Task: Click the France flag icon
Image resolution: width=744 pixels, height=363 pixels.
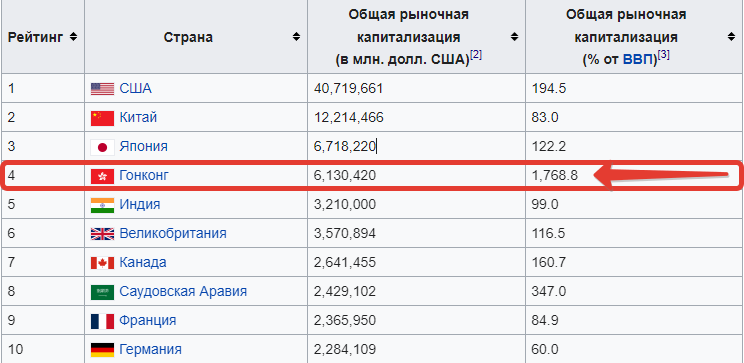Action: coord(102,321)
